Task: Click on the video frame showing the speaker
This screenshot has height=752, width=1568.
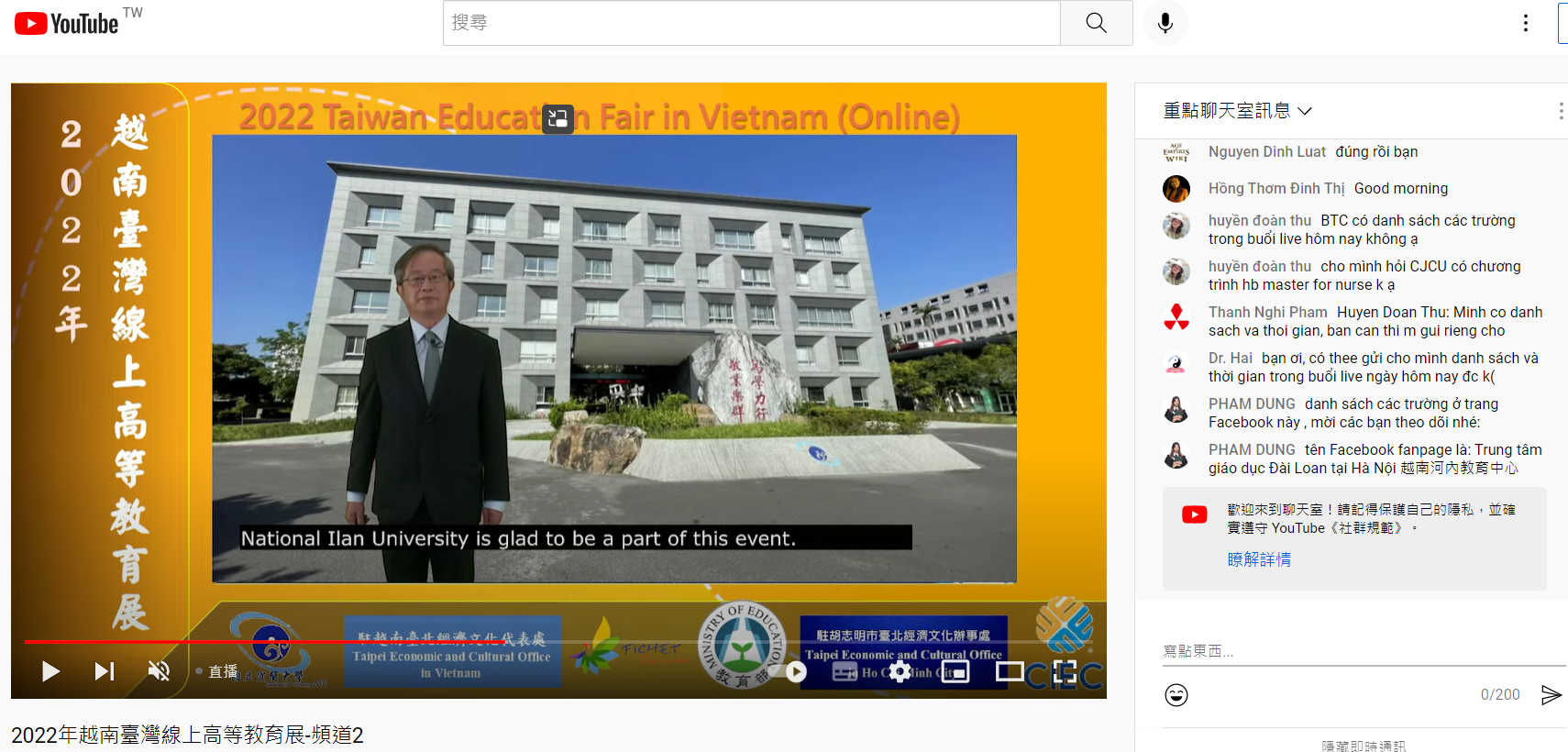Action: pyautogui.click(x=614, y=359)
